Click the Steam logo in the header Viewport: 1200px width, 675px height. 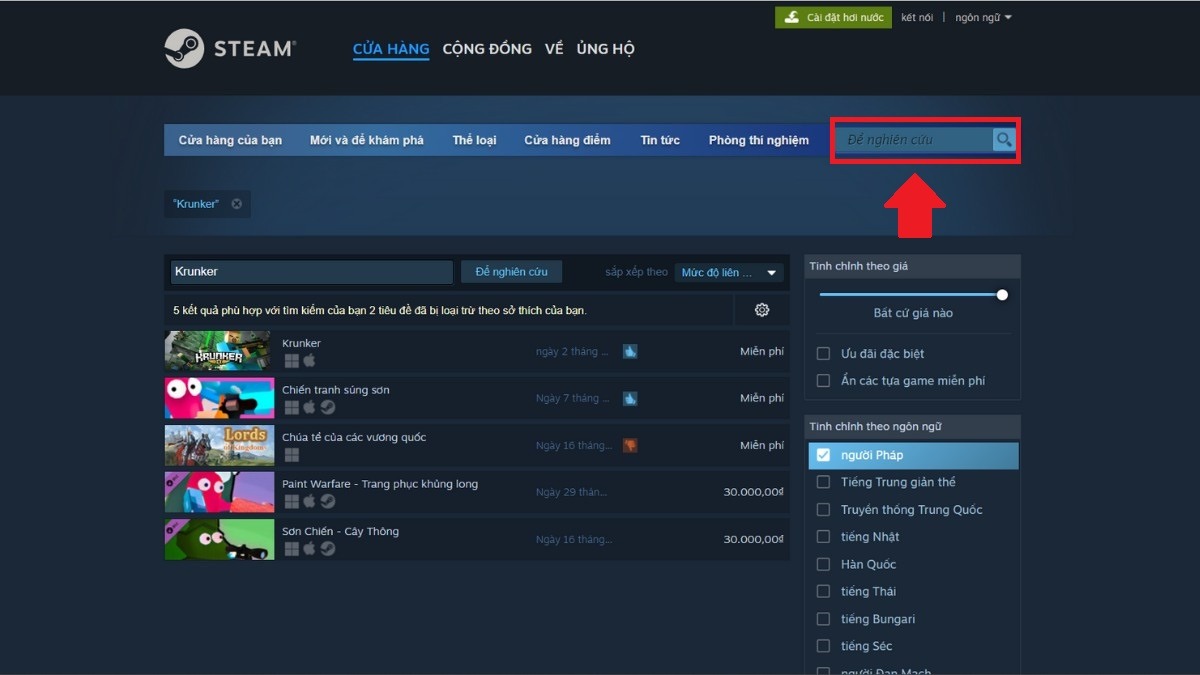[230, 48]
